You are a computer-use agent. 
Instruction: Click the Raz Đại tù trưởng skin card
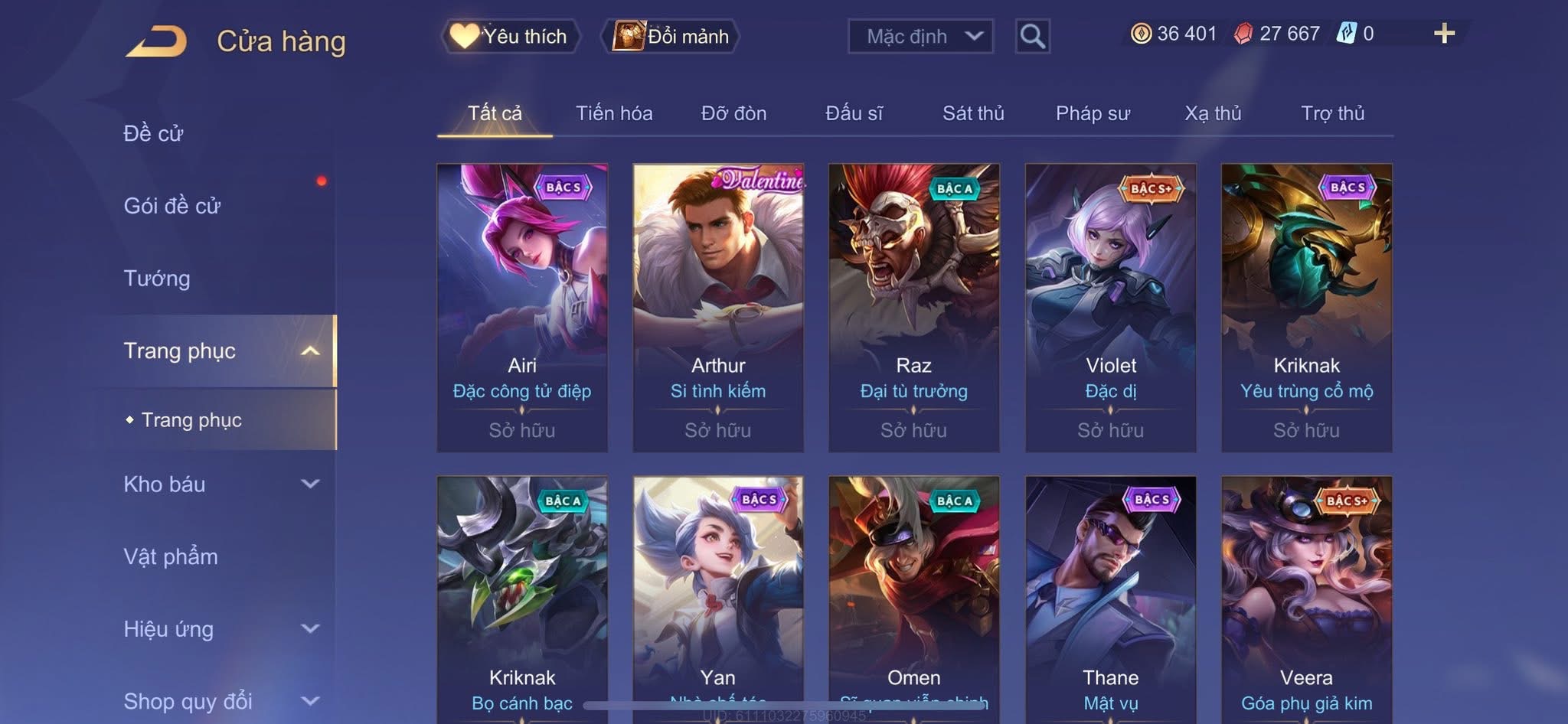914,308
